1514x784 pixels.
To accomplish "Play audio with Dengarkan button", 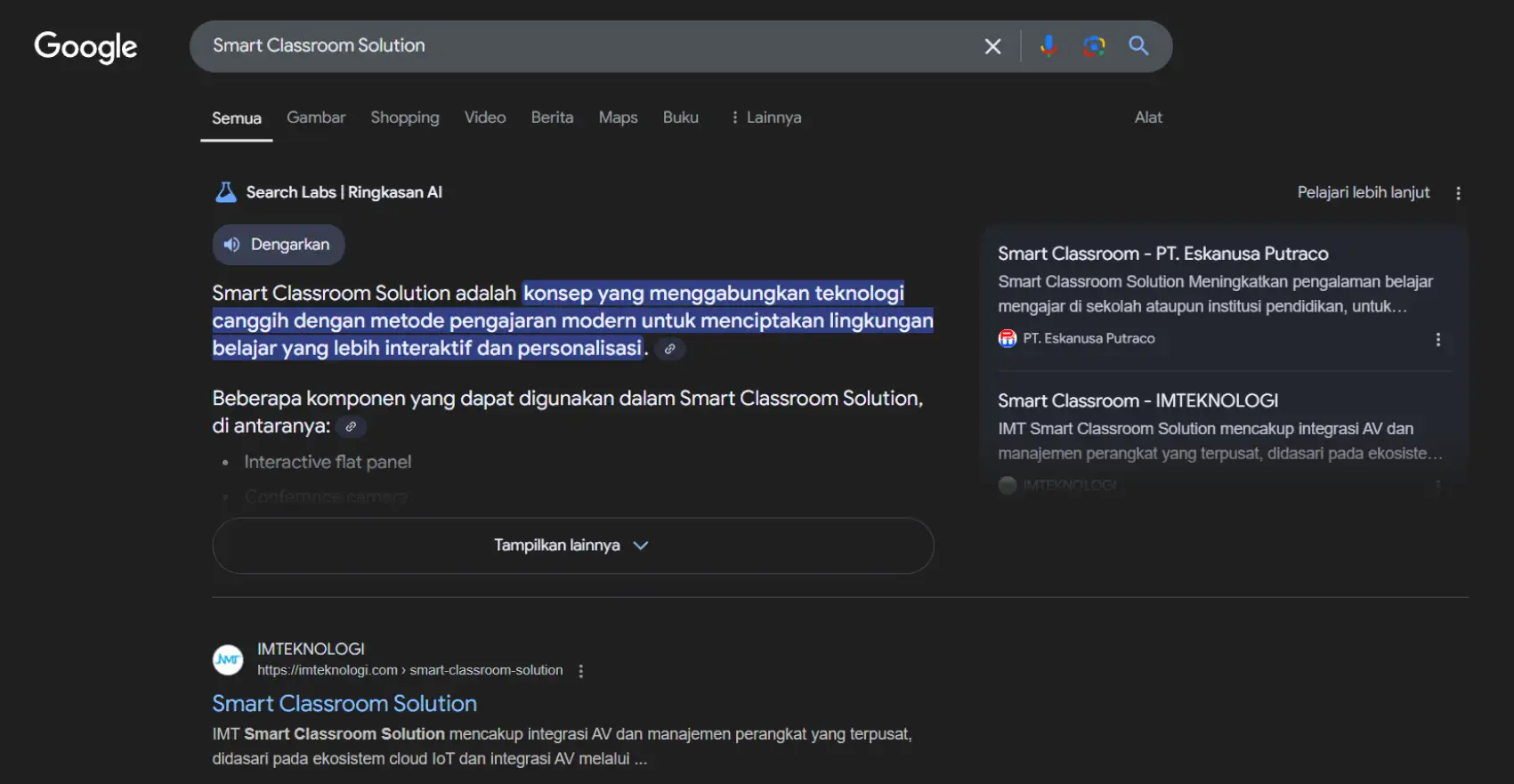I will click(279, 245).
